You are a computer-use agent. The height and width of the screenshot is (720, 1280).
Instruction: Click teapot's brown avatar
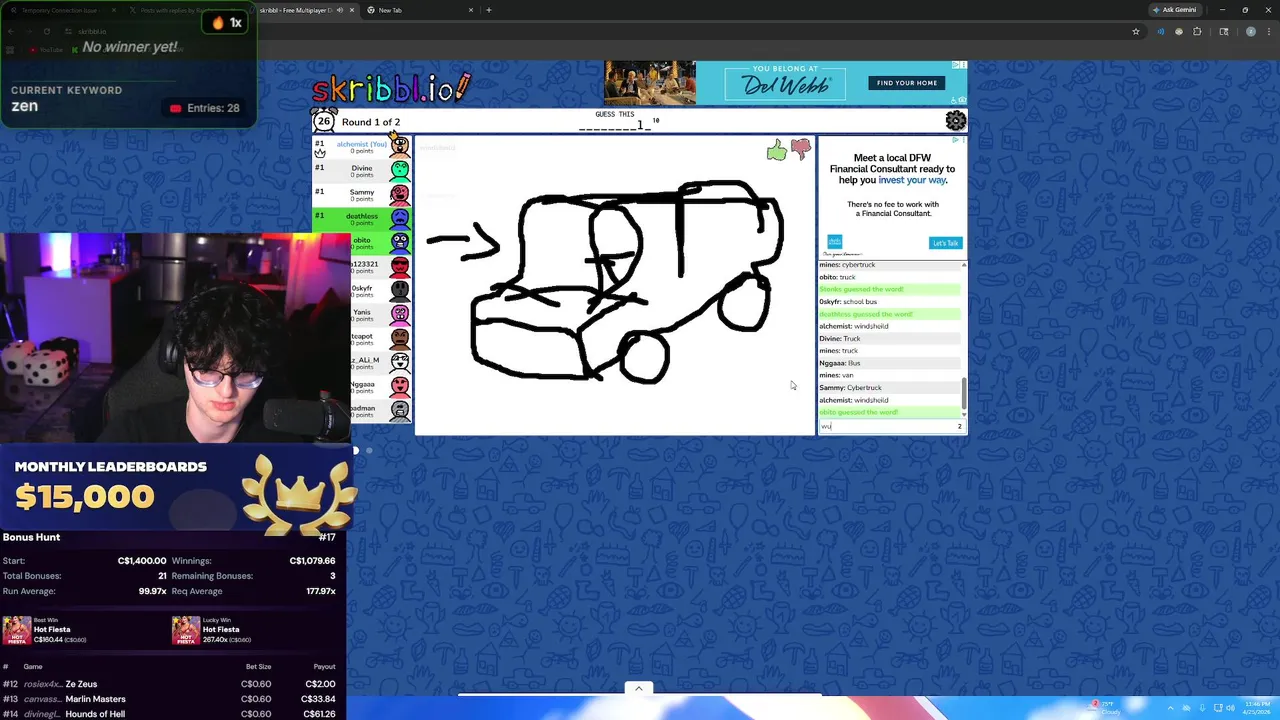(x=400, y=338)
